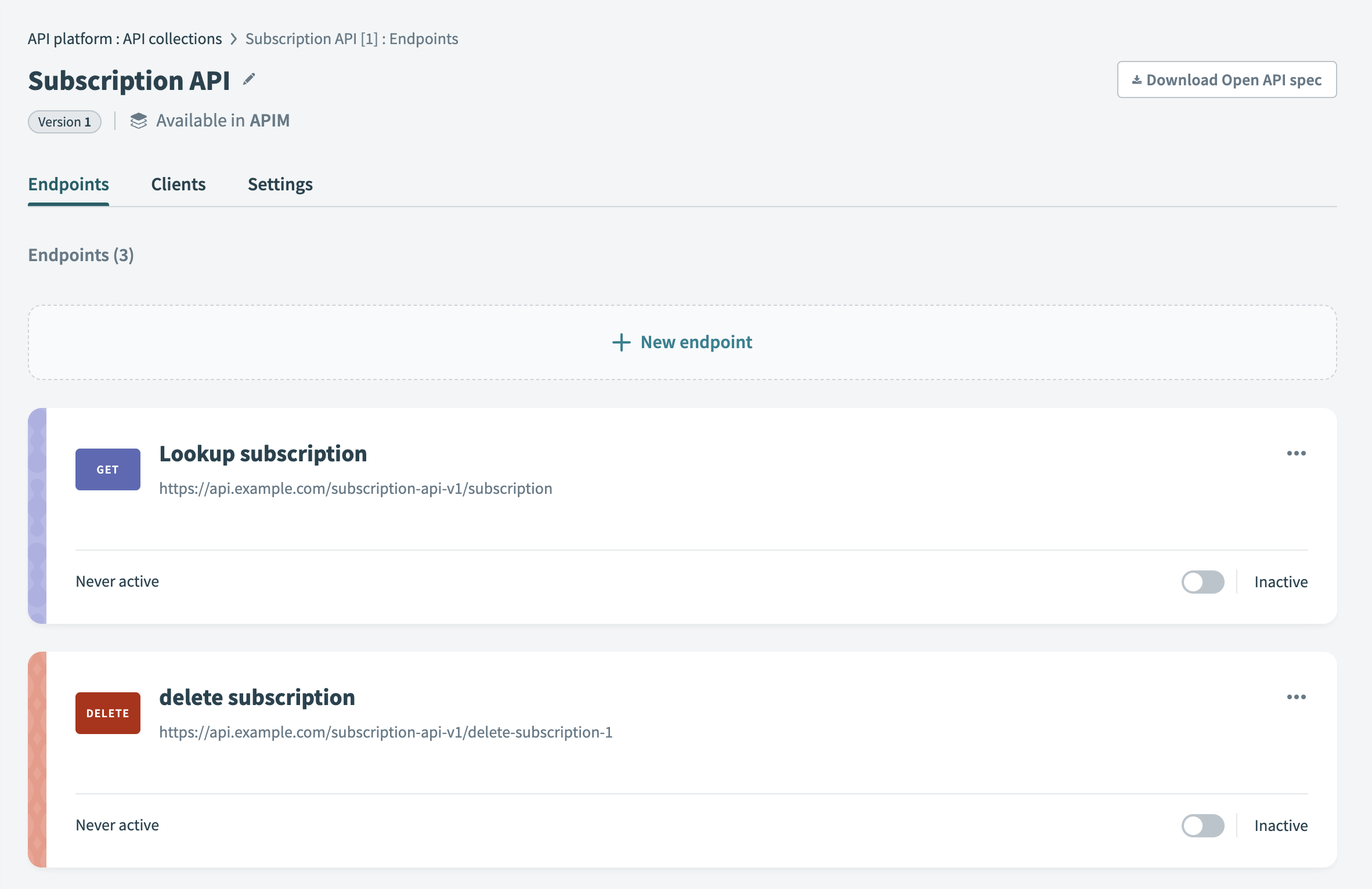1372x889 pixels.
Task: Click the breadcrumb chevron after API collections
Action: [x=233, y=38]
